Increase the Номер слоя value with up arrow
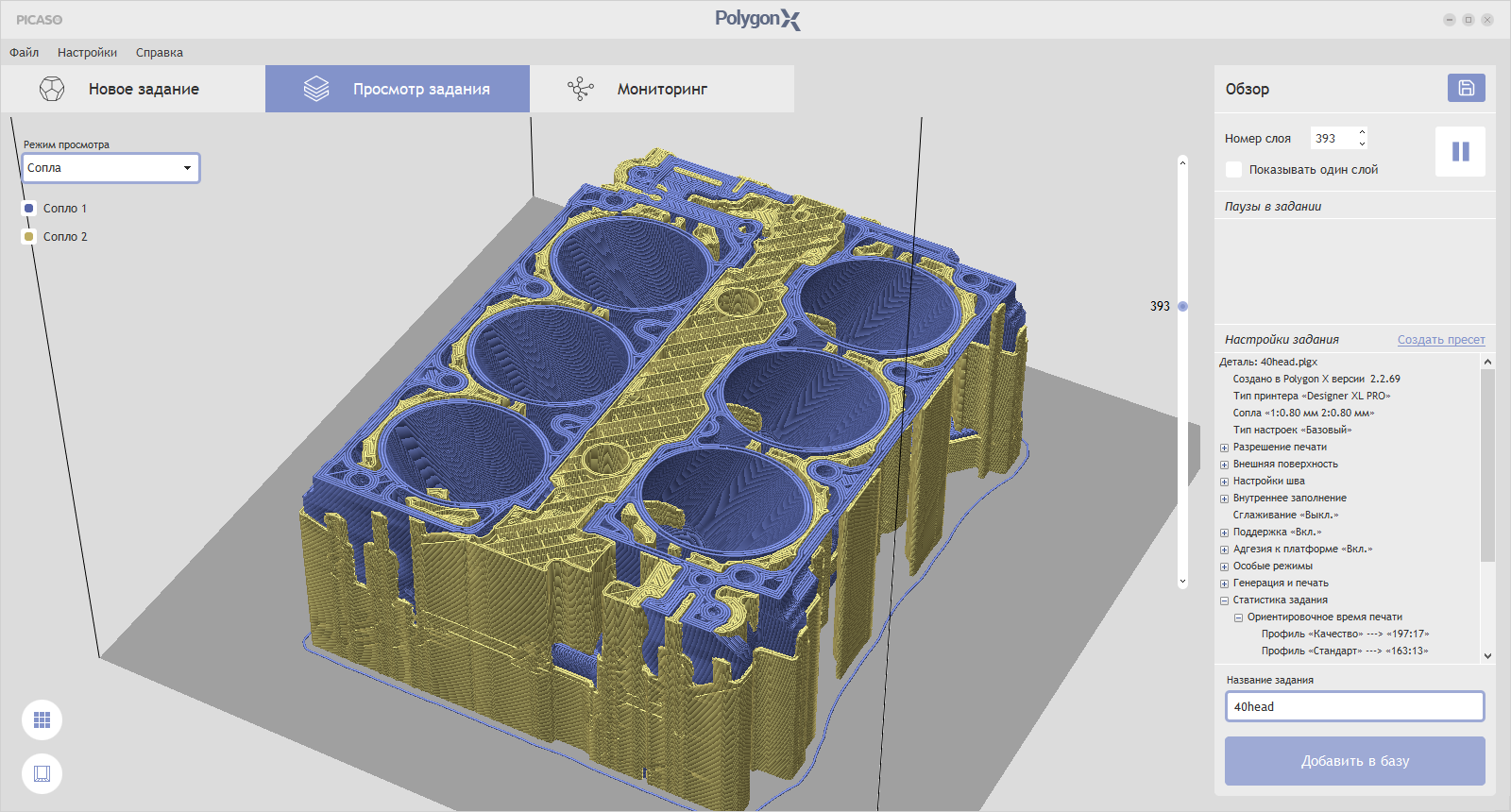The image size is (1511, 812). pos(1362,133)
